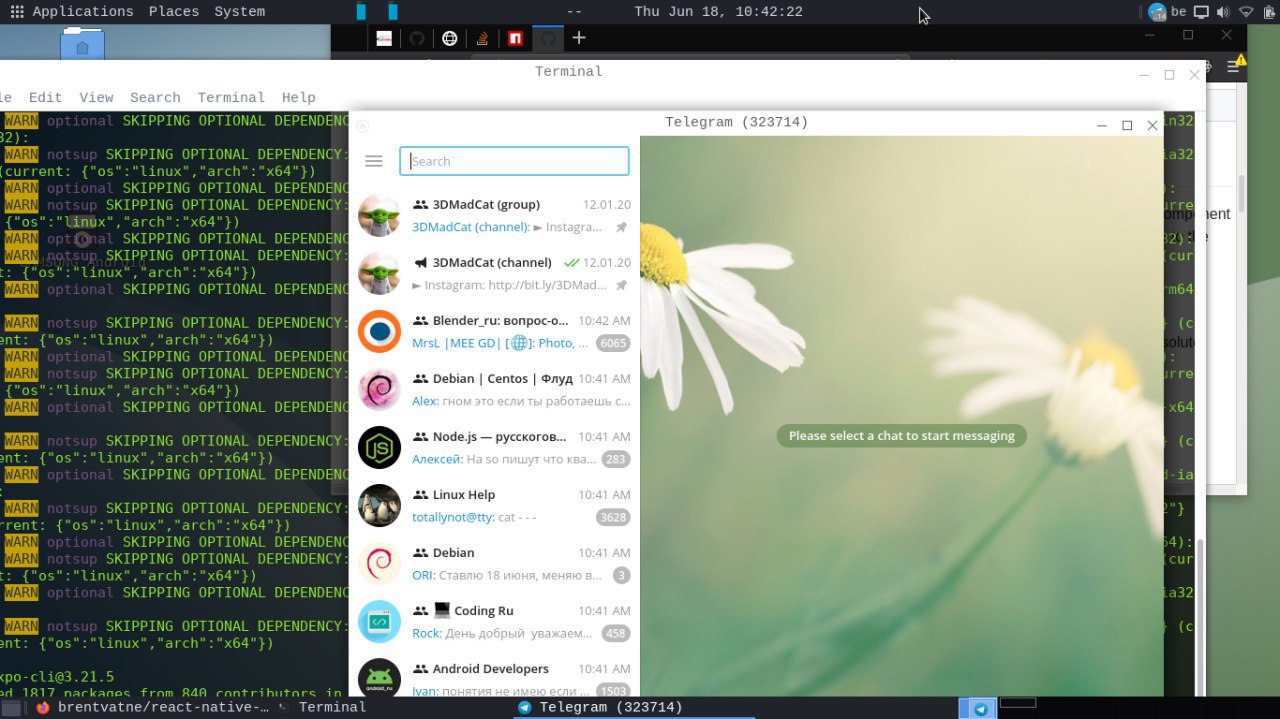Click the group icon beside Linux Help

pos(420,494)
